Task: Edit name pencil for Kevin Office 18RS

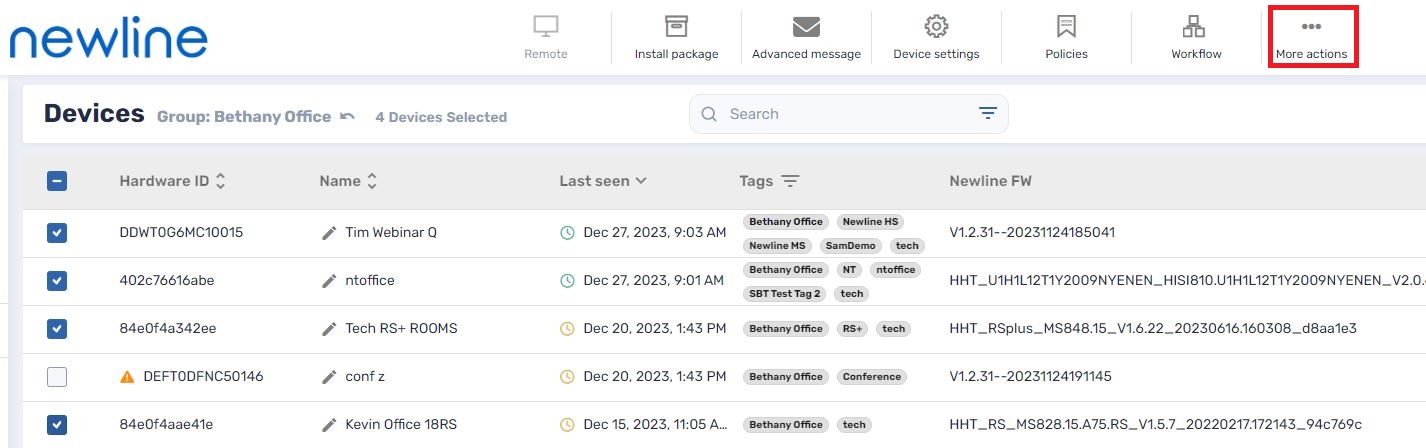Action: 329,425
